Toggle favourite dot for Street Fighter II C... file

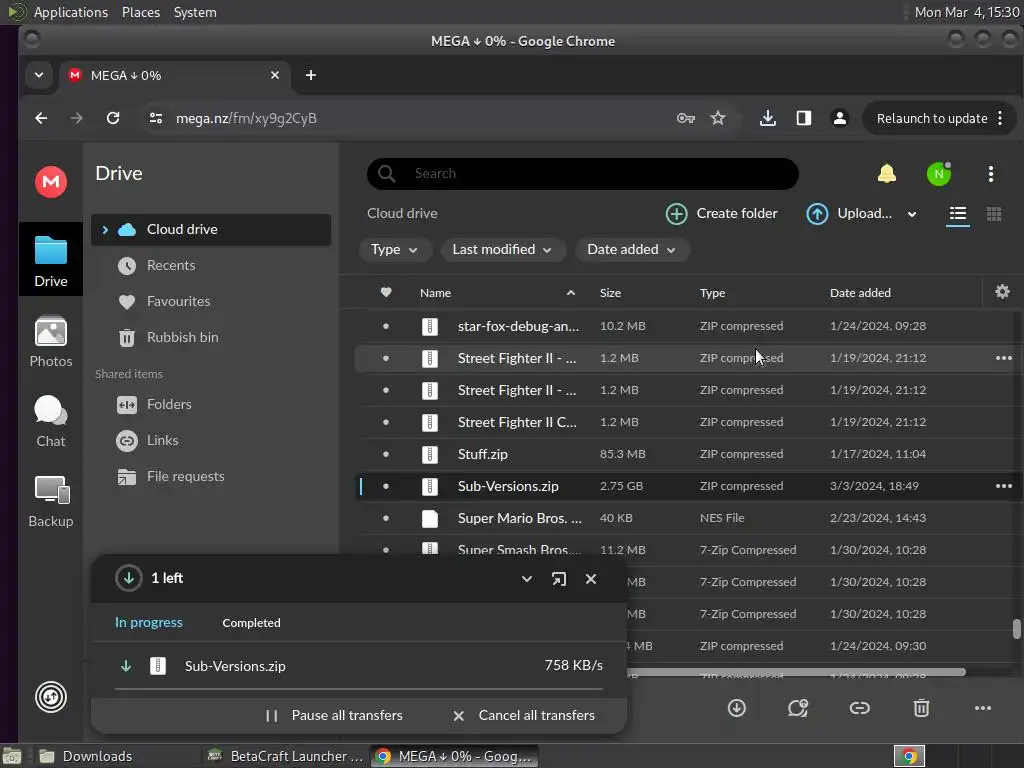pyautogui.click(x=386, y=422)
